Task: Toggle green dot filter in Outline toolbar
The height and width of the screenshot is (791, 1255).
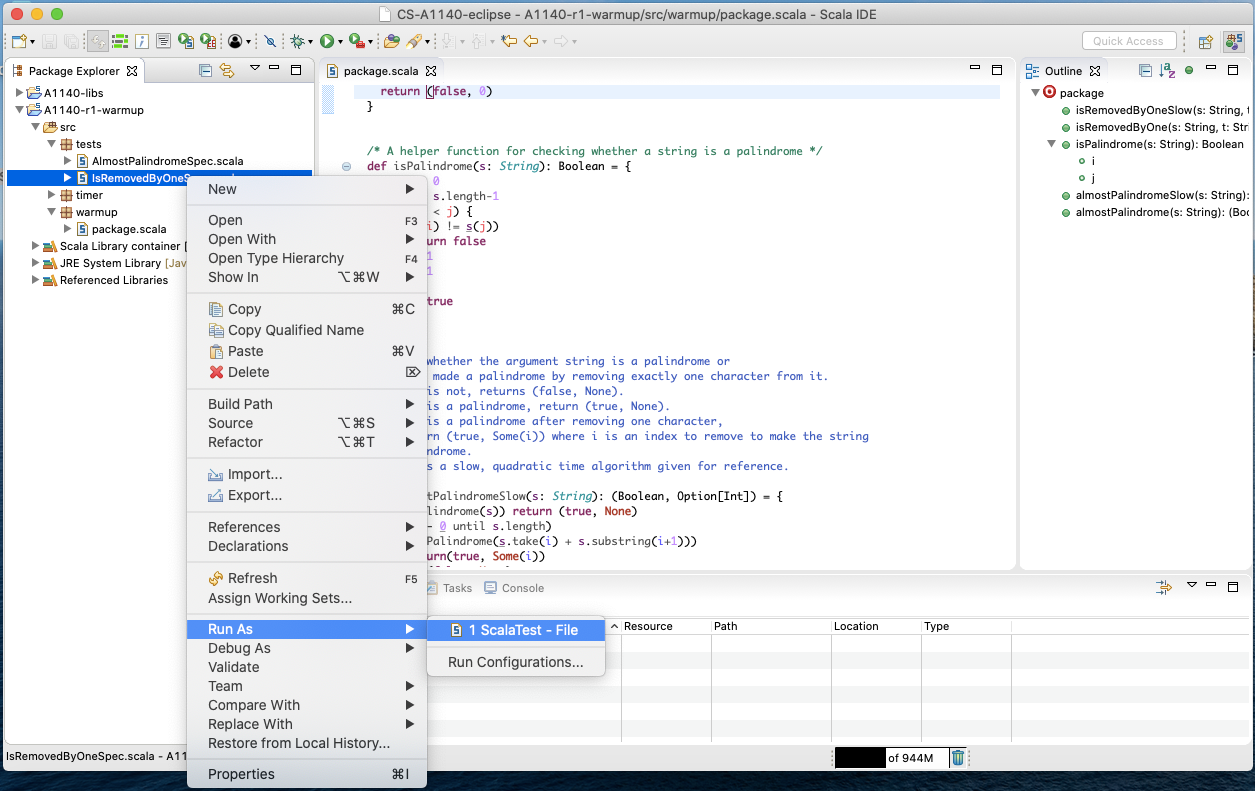Action: [x=1189, y=70]
